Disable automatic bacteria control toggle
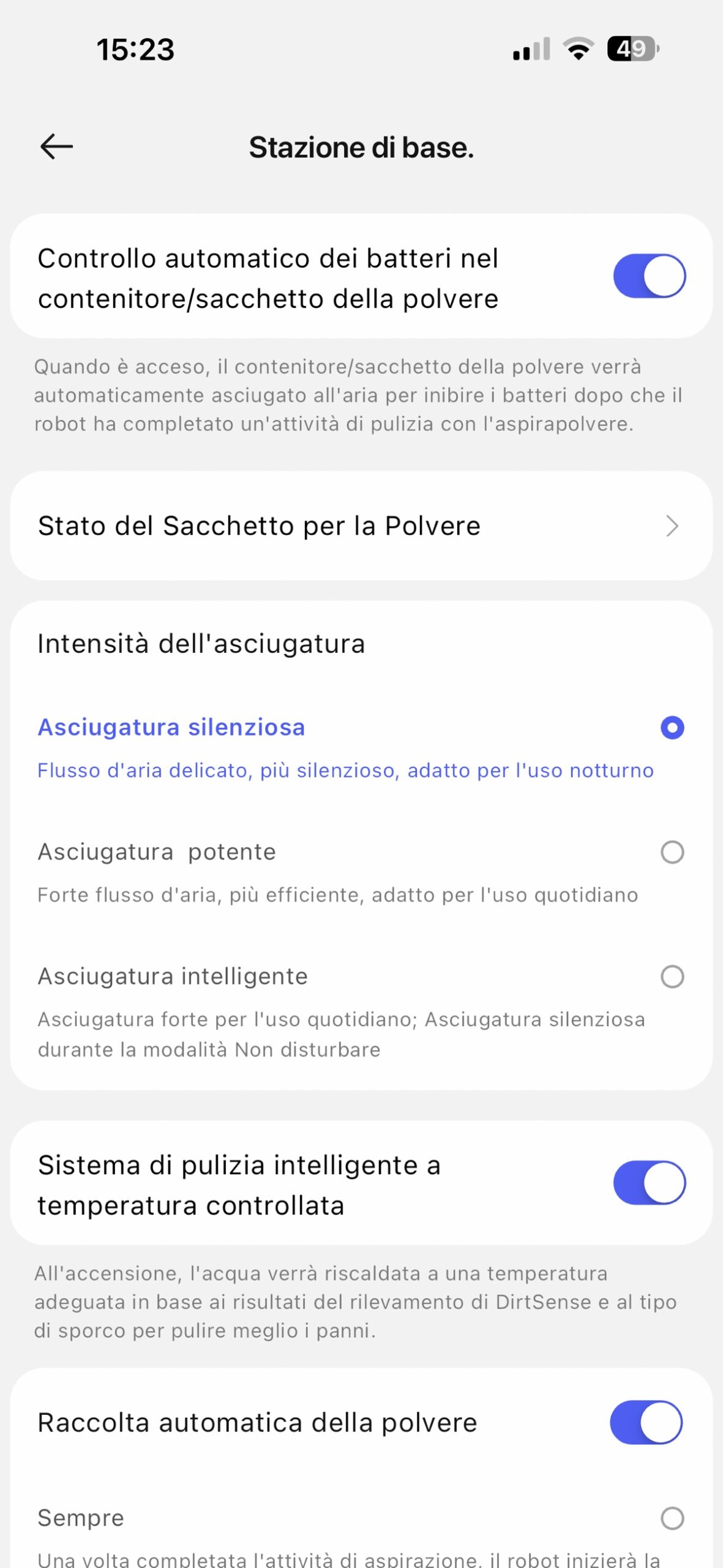723x1568 pixels. (x=649, y=276)
